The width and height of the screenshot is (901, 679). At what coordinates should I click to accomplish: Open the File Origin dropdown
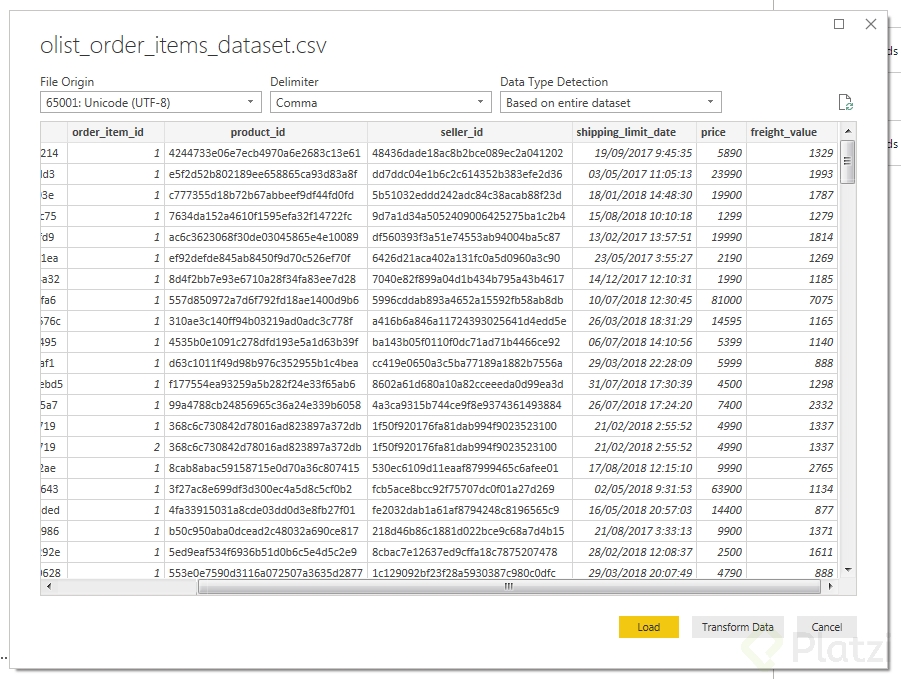coord(151,102)
